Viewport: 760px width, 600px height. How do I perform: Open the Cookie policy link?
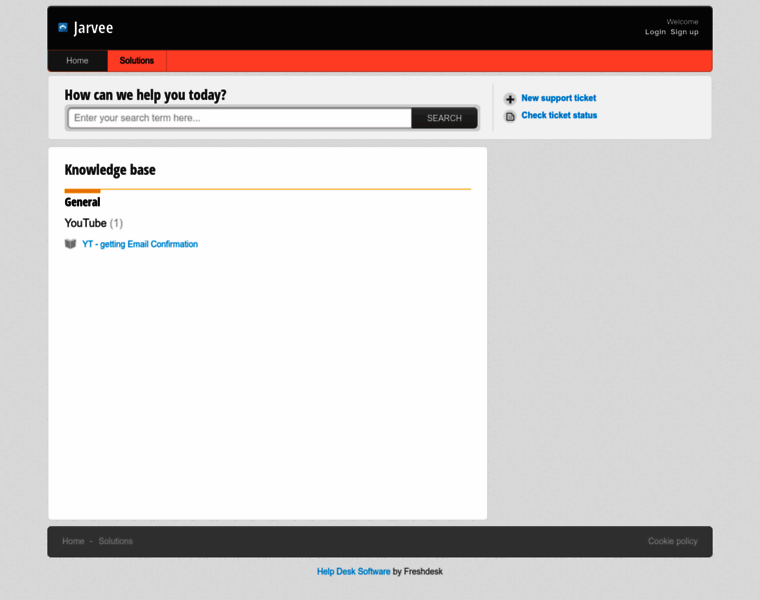tap(673, 541)
